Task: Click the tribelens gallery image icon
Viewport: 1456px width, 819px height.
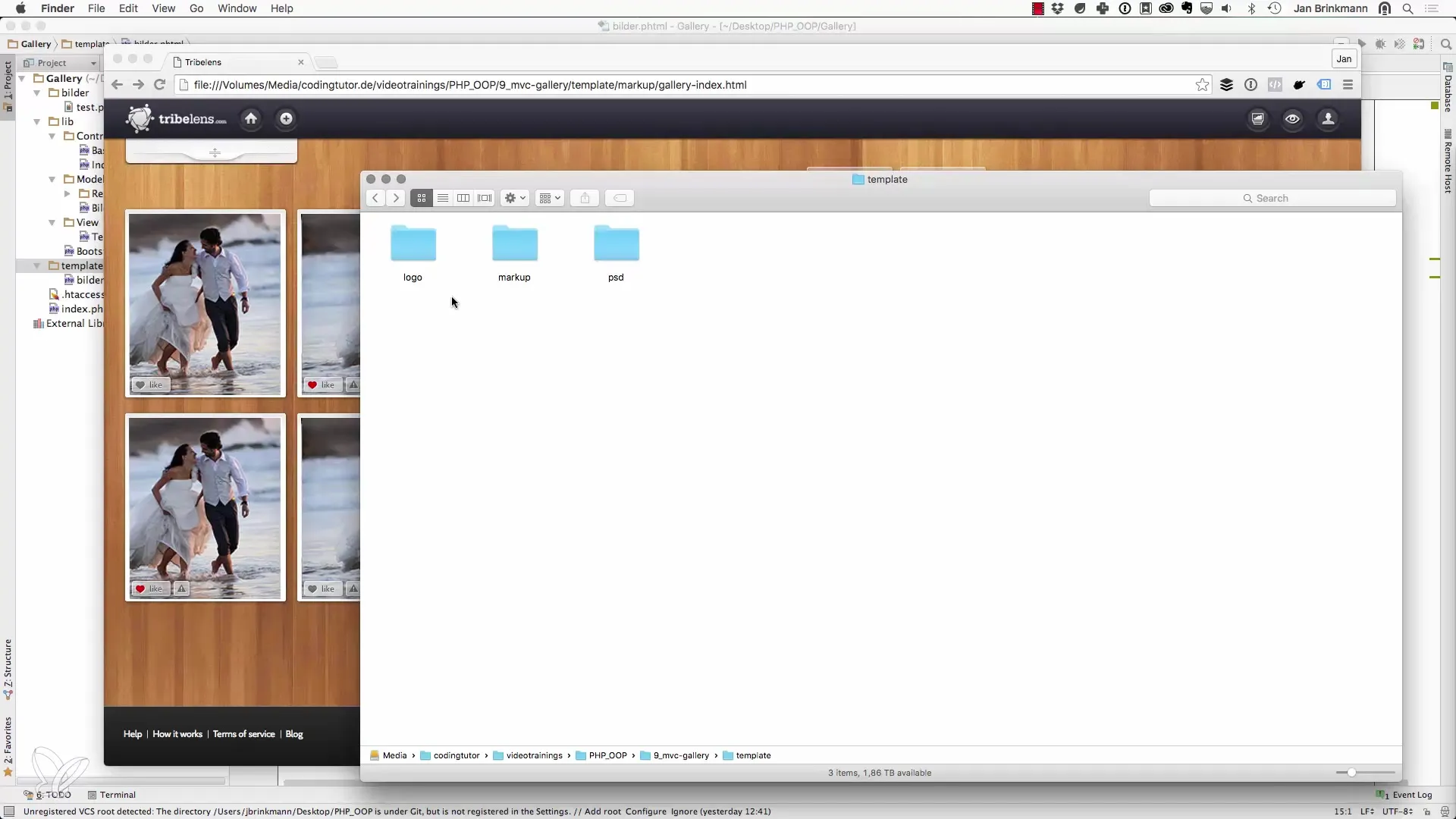Action: click(1257, 118)
